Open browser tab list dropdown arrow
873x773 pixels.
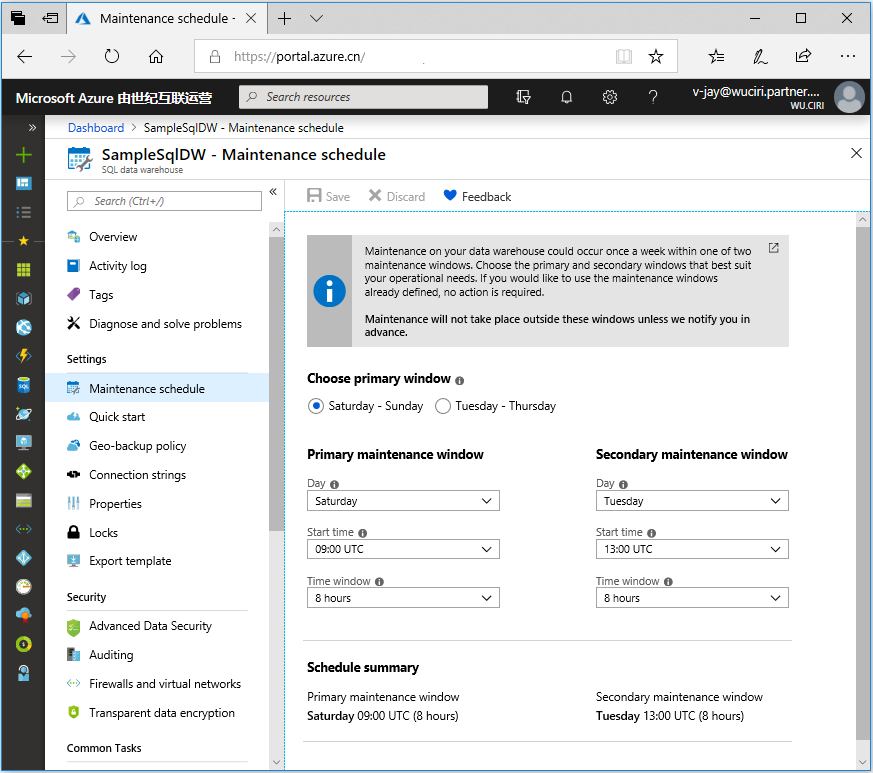pyautogui.click(x=316, y=18)
